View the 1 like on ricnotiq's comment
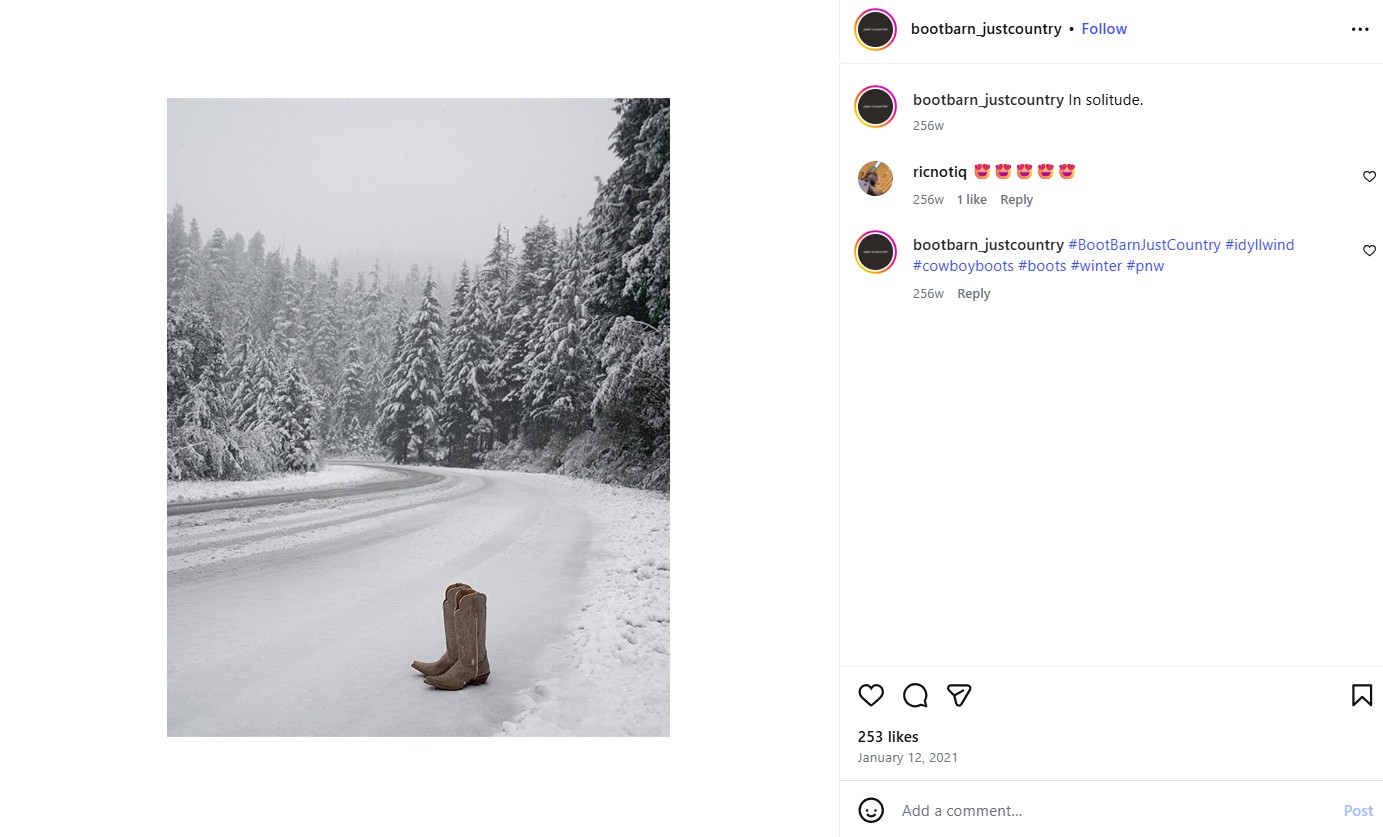The width and height of the screenshot is (1383, 837). tap(971, 200)
